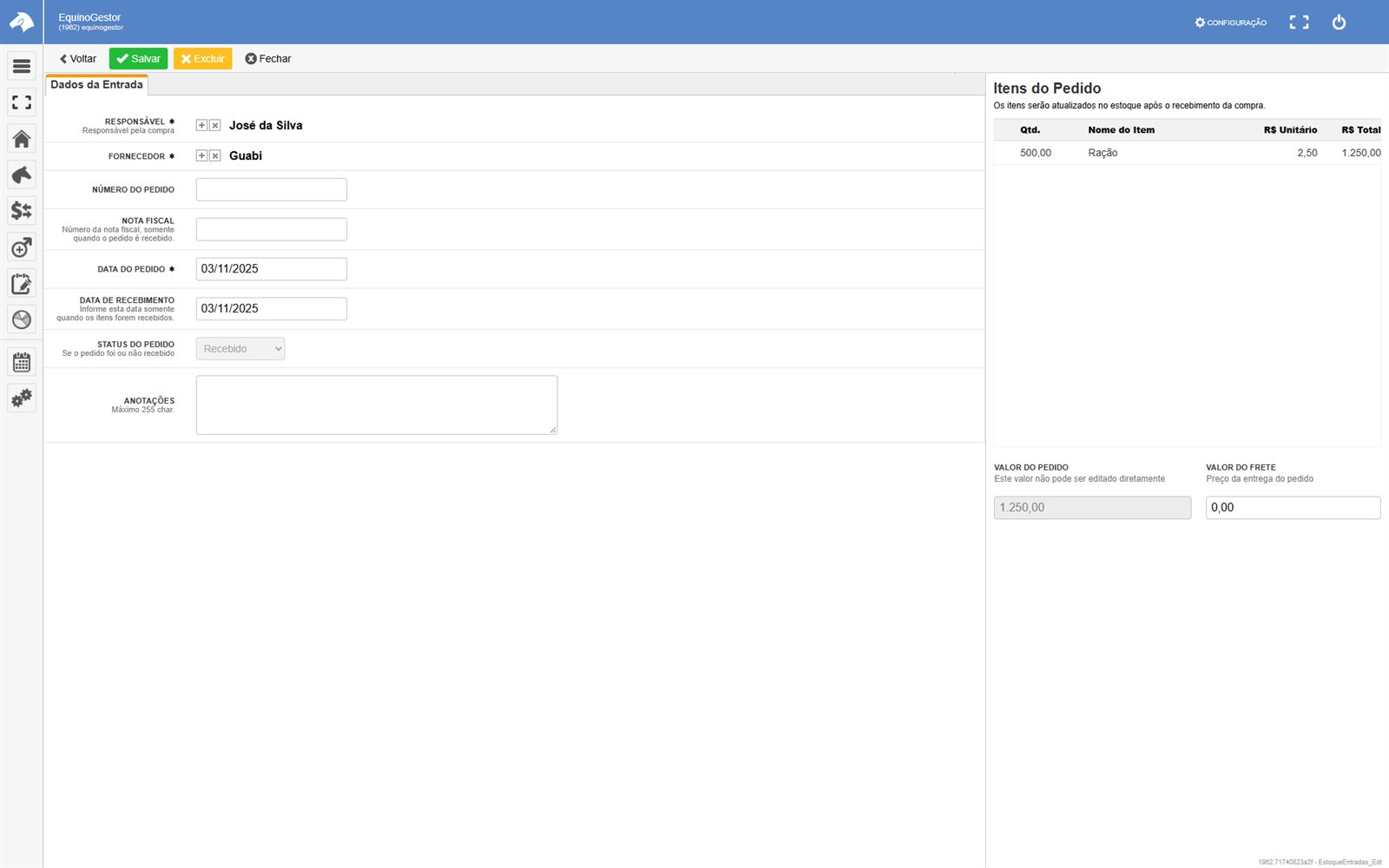Toggle fullscreen from the top header
Screen dimensions: 1389x868
1299,23
